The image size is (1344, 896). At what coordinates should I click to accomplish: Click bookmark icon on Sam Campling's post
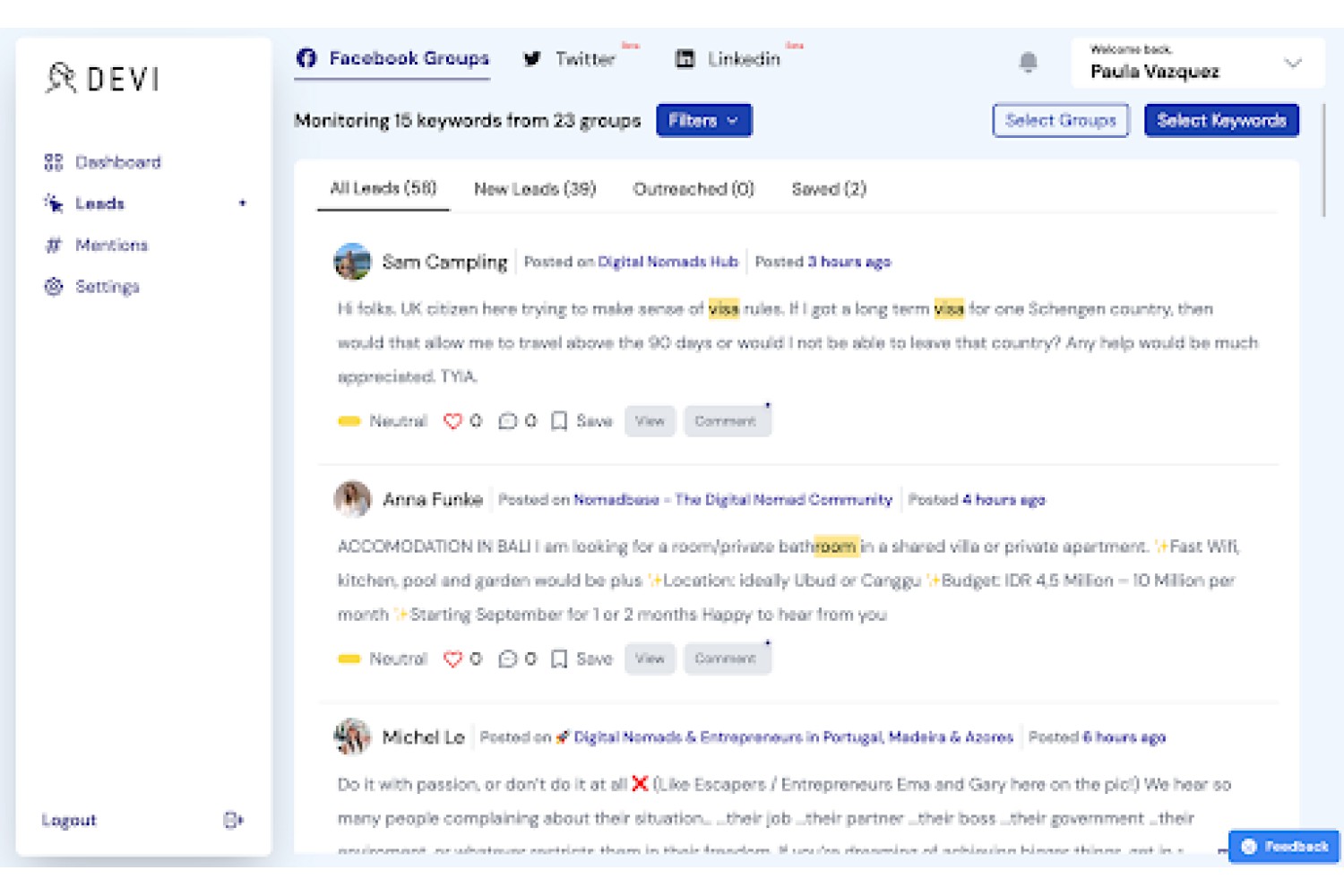(559, 421)
